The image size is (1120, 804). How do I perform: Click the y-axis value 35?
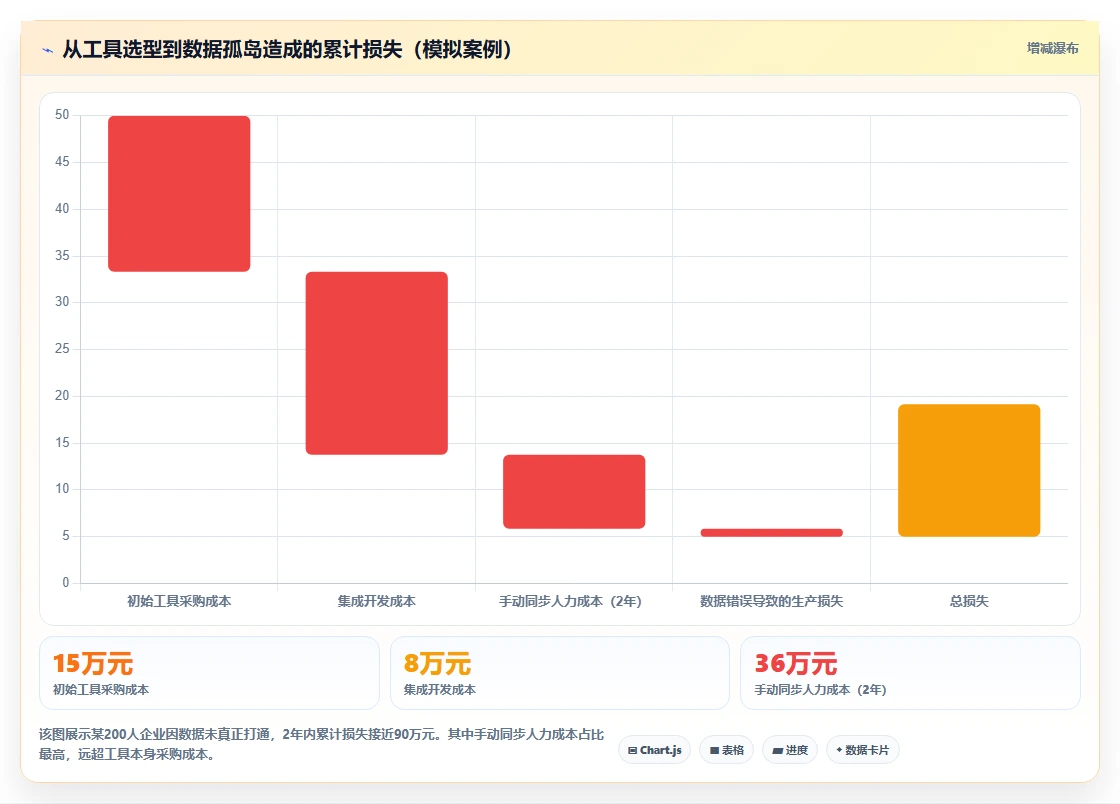62,256
